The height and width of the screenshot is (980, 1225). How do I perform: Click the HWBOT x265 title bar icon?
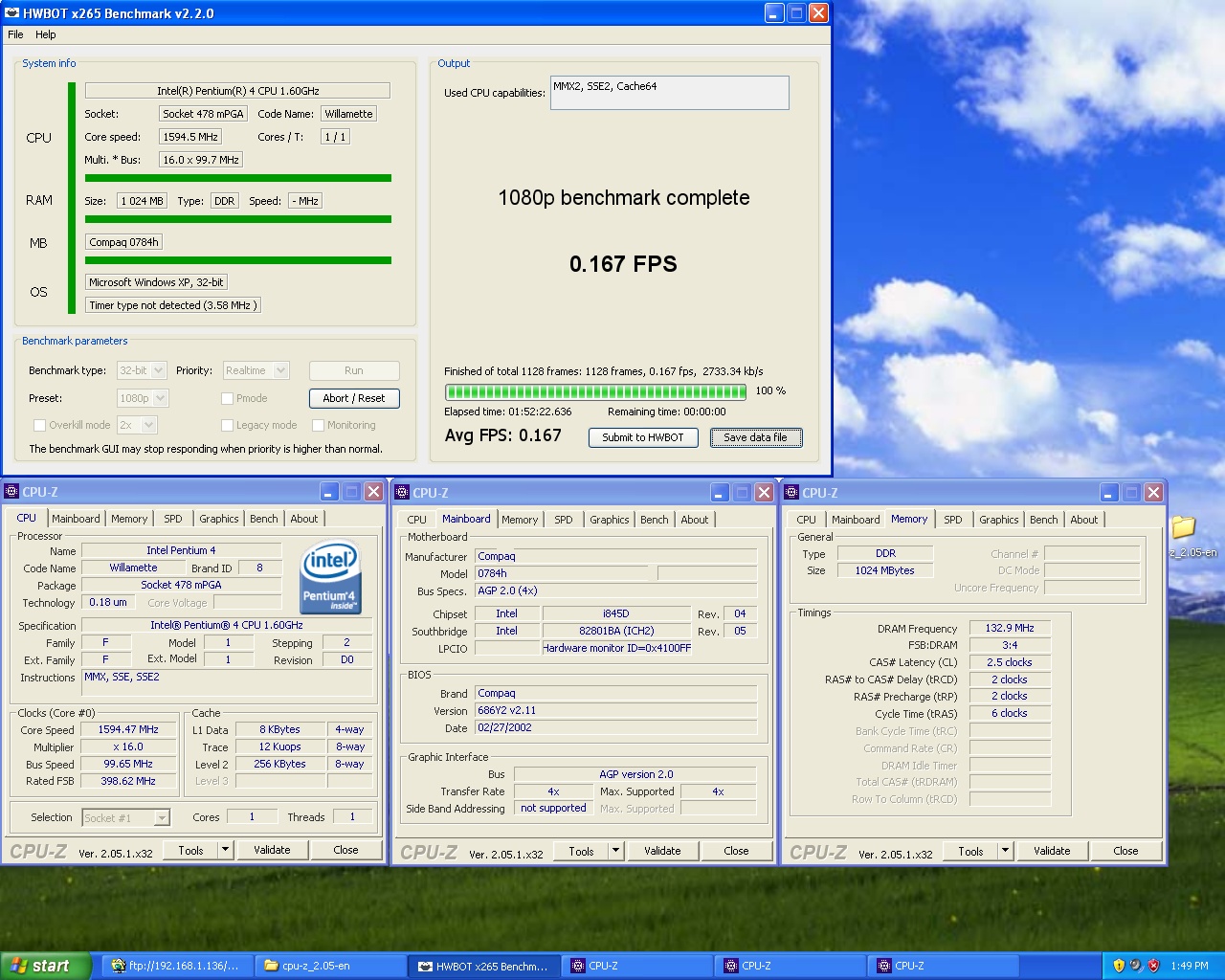pos(11,13)
